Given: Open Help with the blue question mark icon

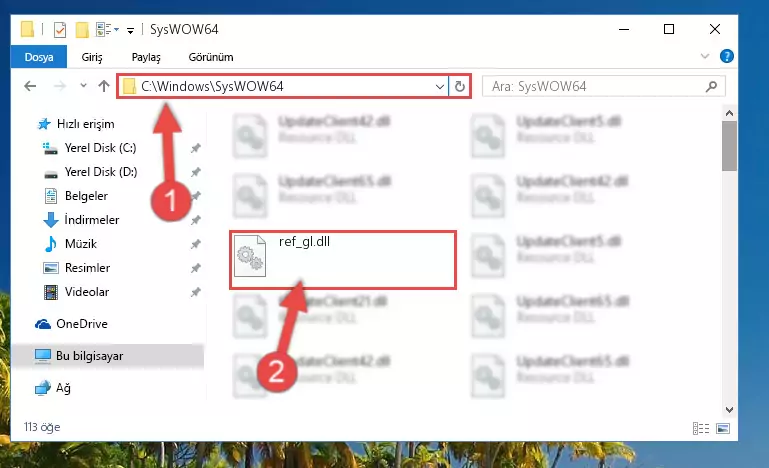Looking at the screenshot, I should 726,56.
